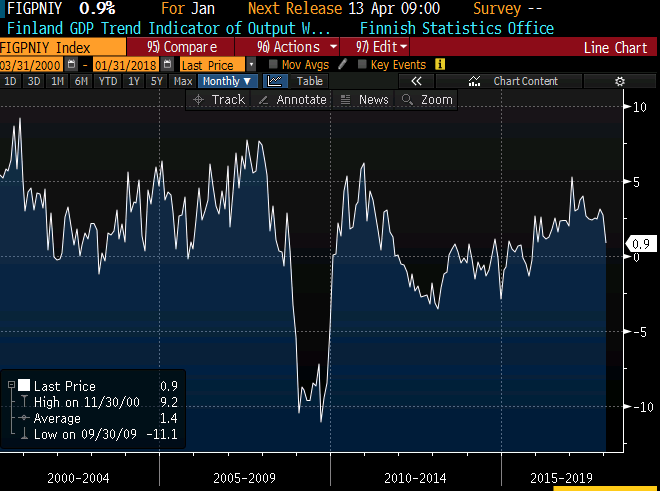Screen dimensions: 660x491
Task: Click the double-chevron collapse panel icon
Action: (x=417, y=81)
